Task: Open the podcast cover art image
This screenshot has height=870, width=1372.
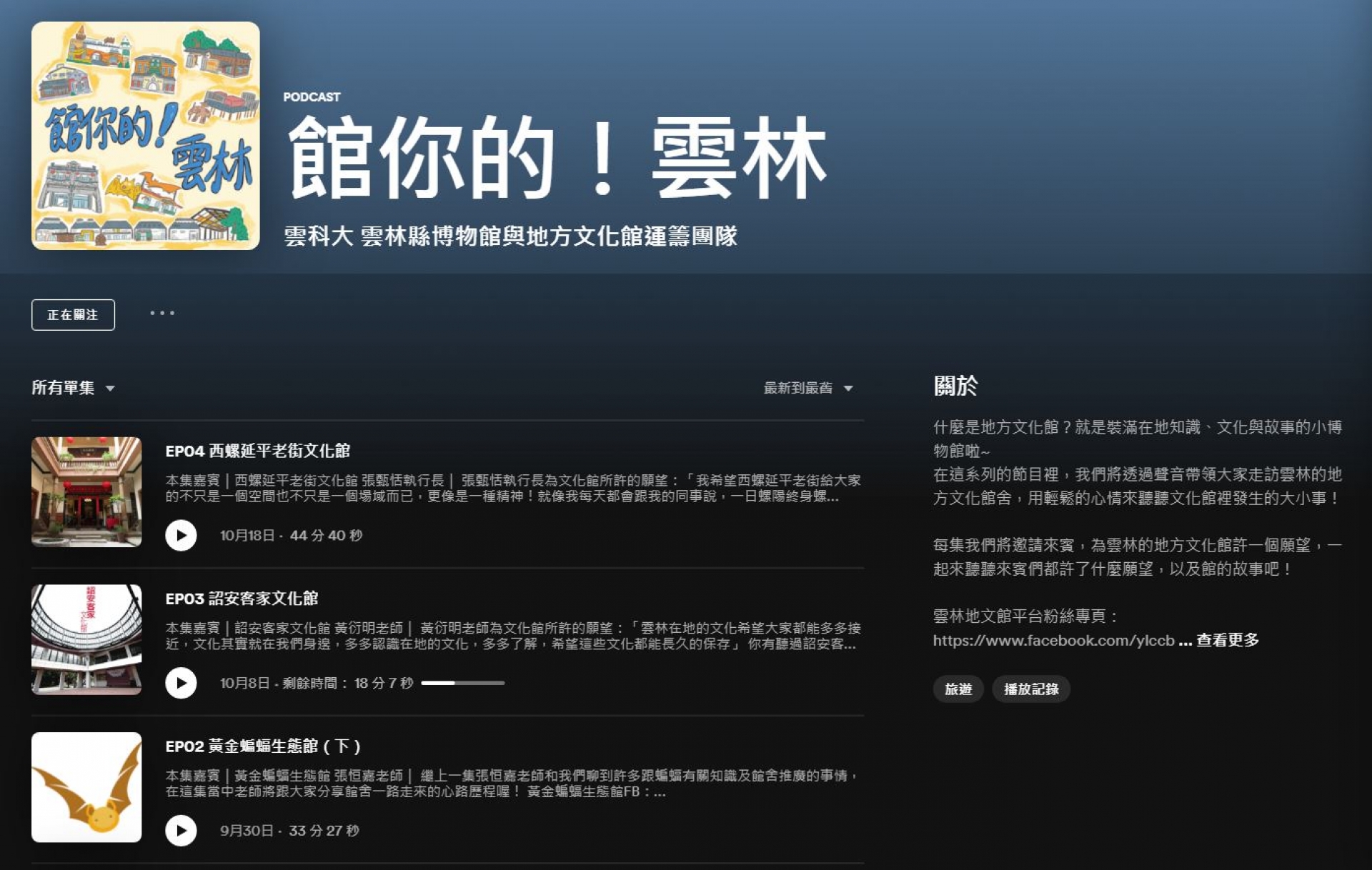Action: (145, 136)
